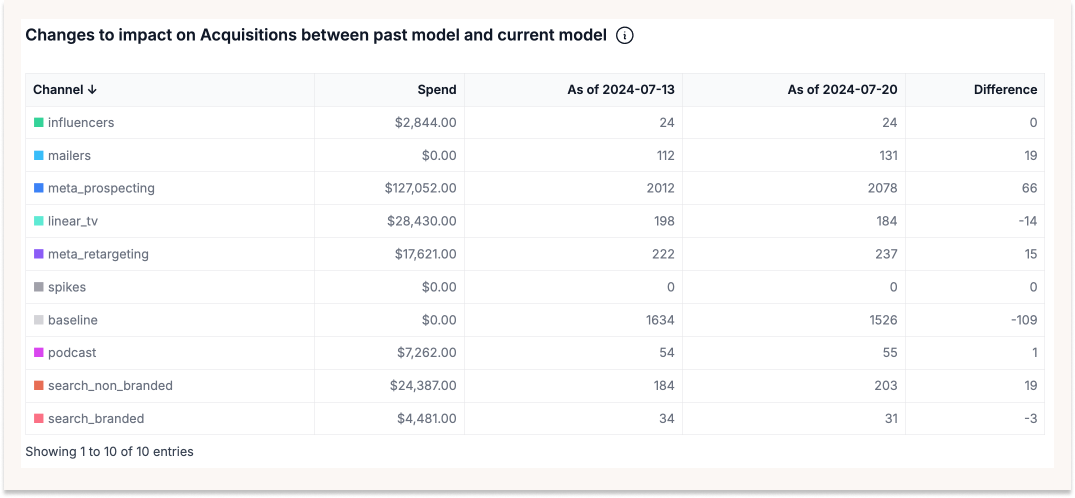Click the meta_prospecting spend value $127,052.00
Image resolution: width=1075 pixels, height=498 pixels.
tap(420, 188)
